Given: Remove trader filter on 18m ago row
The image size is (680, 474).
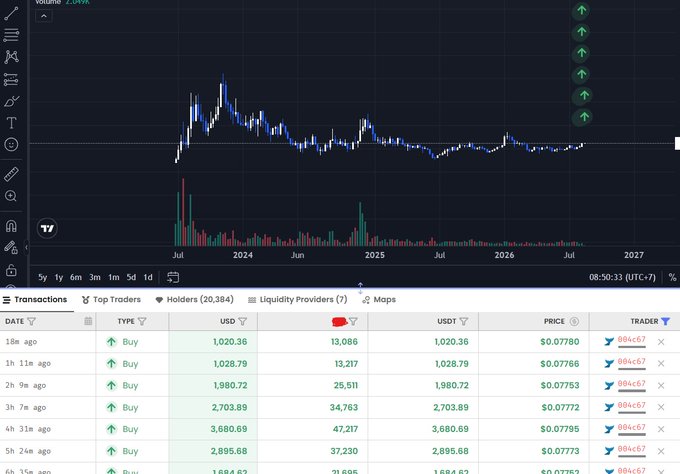Looking at the screenshot, I should 661,342.
